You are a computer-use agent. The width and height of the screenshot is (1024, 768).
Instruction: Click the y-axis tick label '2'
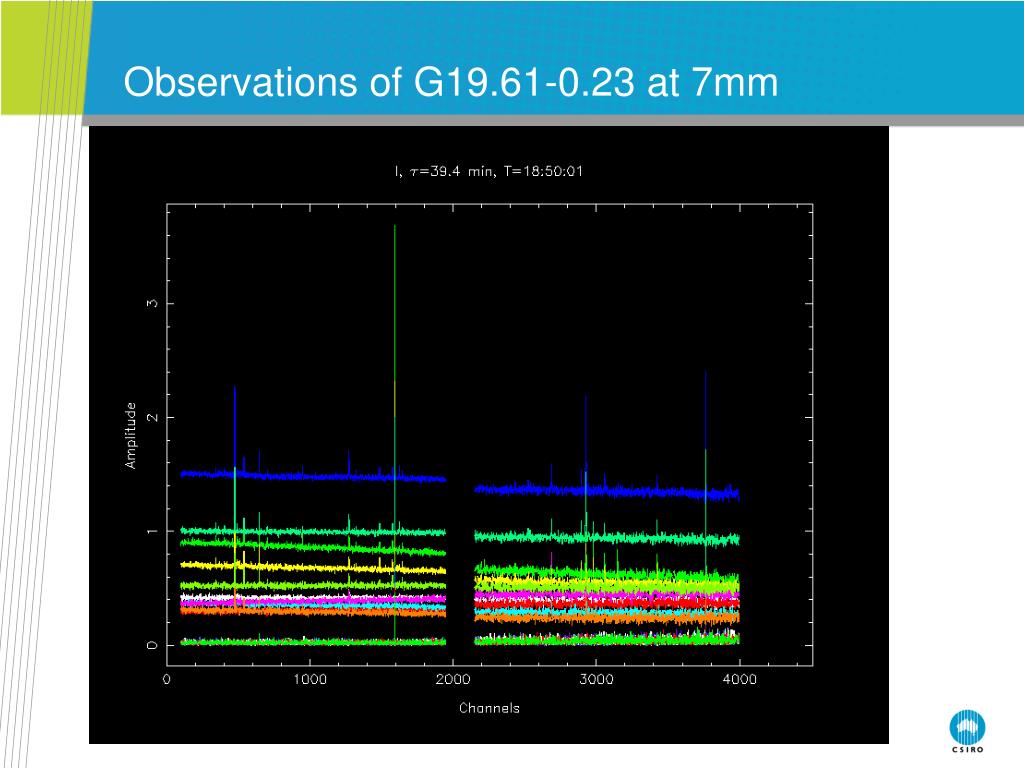point(152,417)
